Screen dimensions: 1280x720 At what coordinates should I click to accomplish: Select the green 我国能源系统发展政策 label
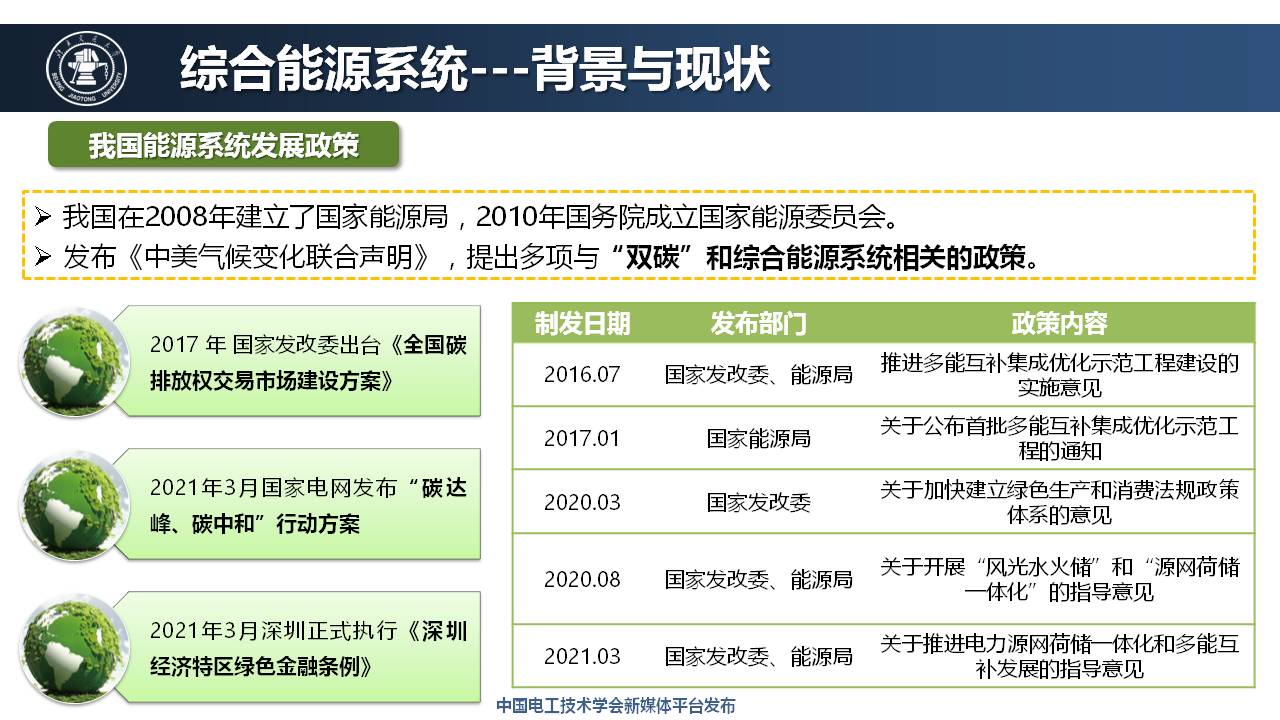click(x=224, y=146)
